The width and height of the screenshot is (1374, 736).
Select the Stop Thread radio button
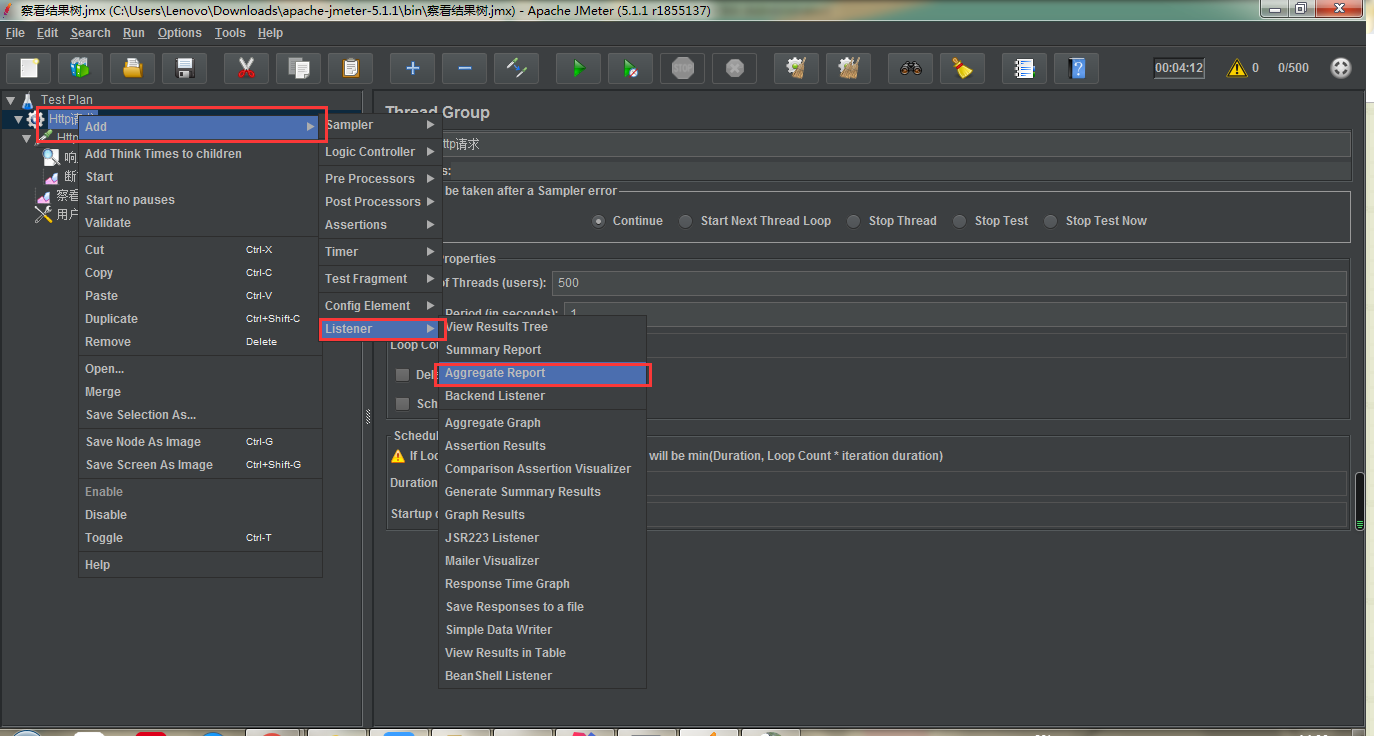pyautogui.click(x=853, y=221)
